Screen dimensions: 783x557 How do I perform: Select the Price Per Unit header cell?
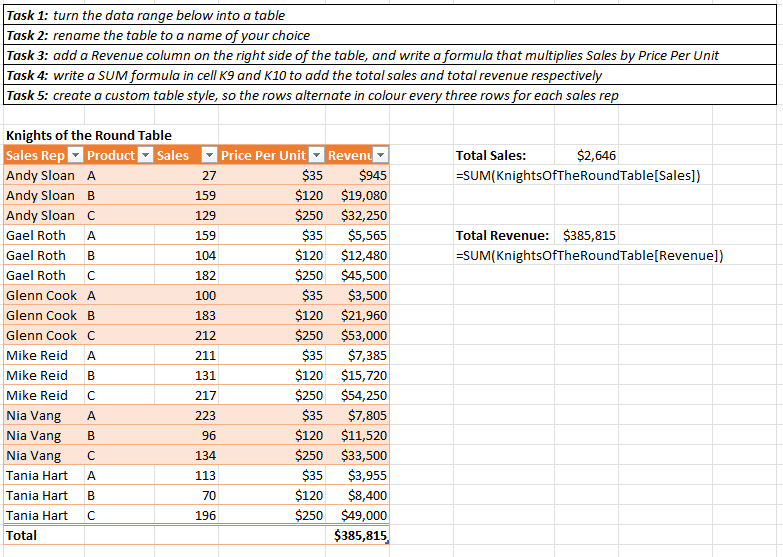272,155
